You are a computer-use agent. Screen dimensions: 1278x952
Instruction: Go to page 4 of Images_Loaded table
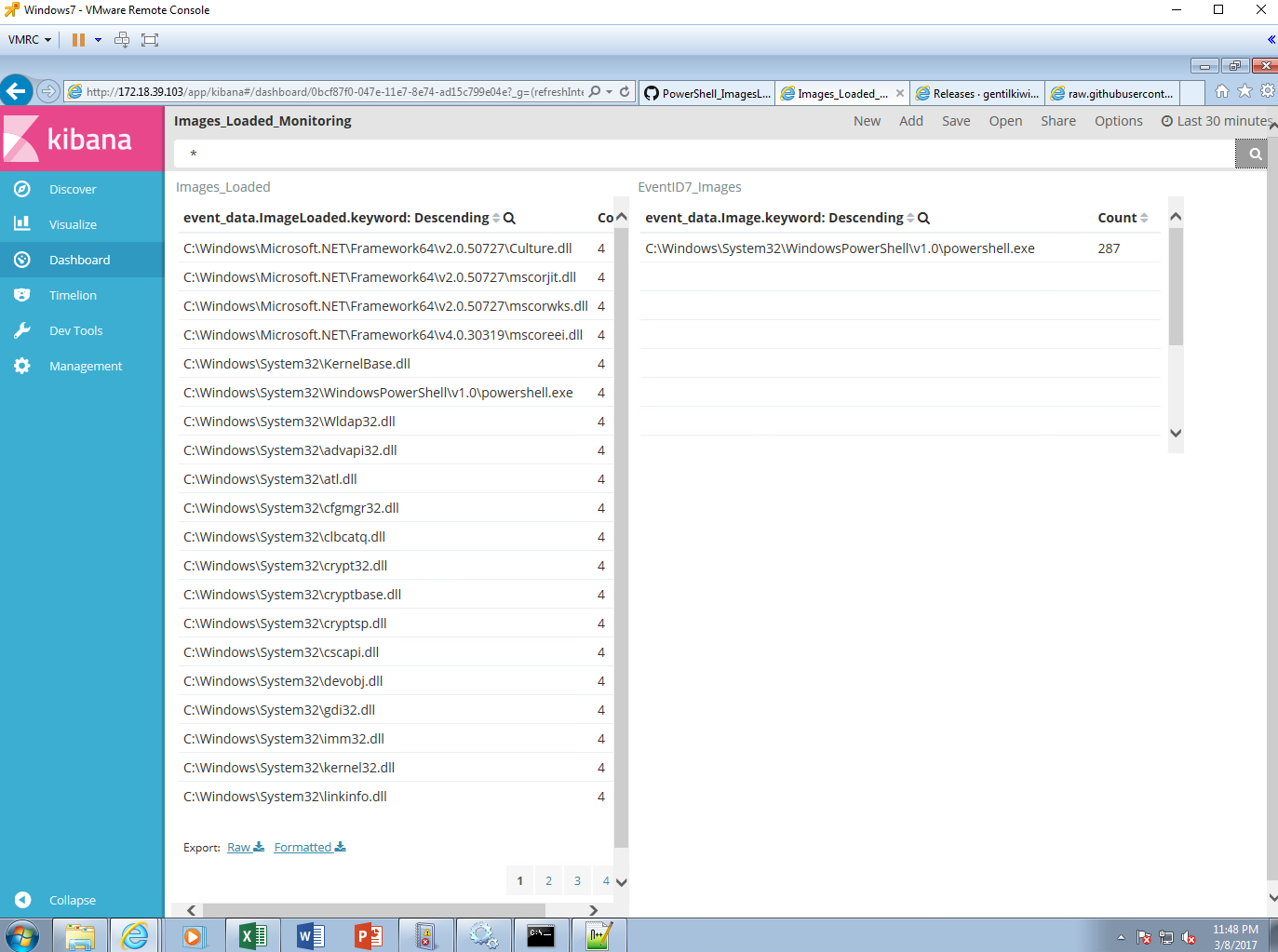605,880
